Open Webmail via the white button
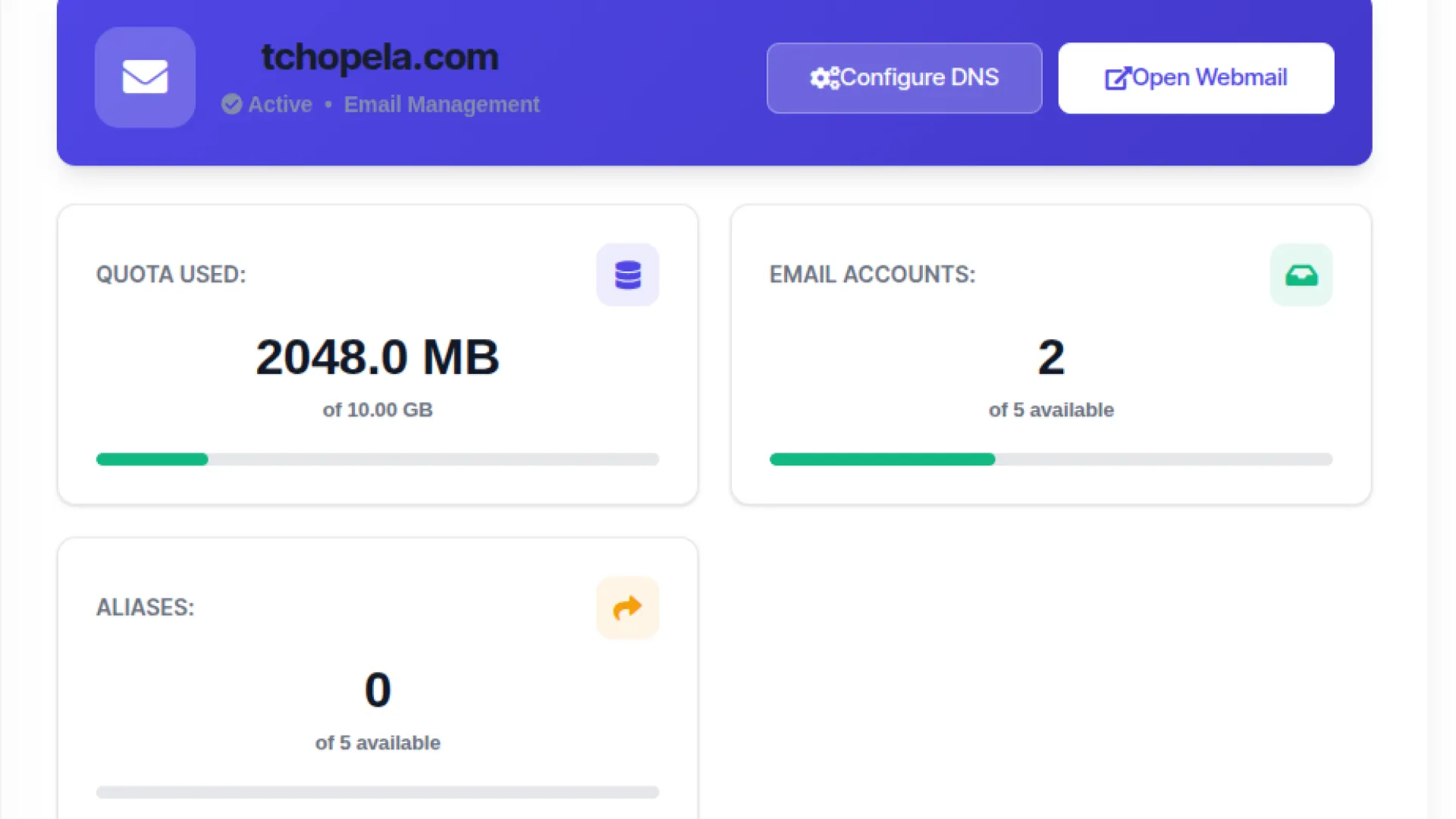 pos(1196,78)
